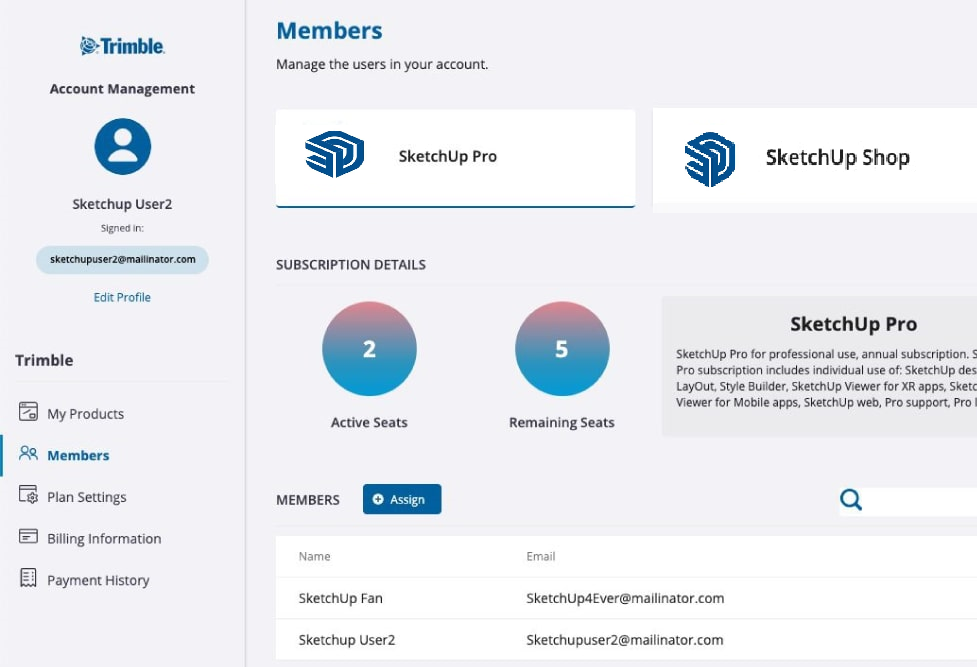Switch to the SketchUp Shop tab
The height and width of the screenshot is (667, 977).
click(814, 160)
